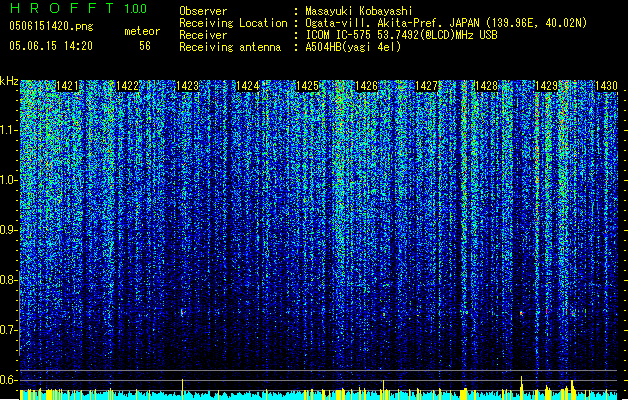Click the Receiving antenna label
Screen dimensions: 629x400
click(230, 47)
